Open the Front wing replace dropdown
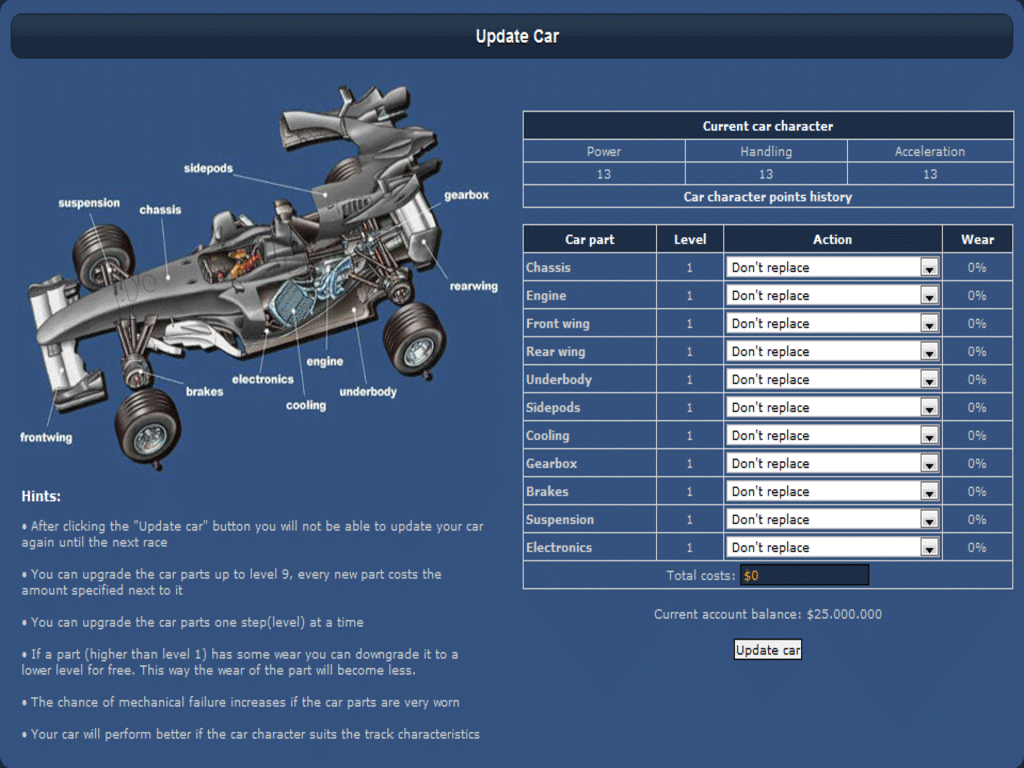The width and height of the screenshot is (1024, 768). pyautogui.click(x=832, y=323)
